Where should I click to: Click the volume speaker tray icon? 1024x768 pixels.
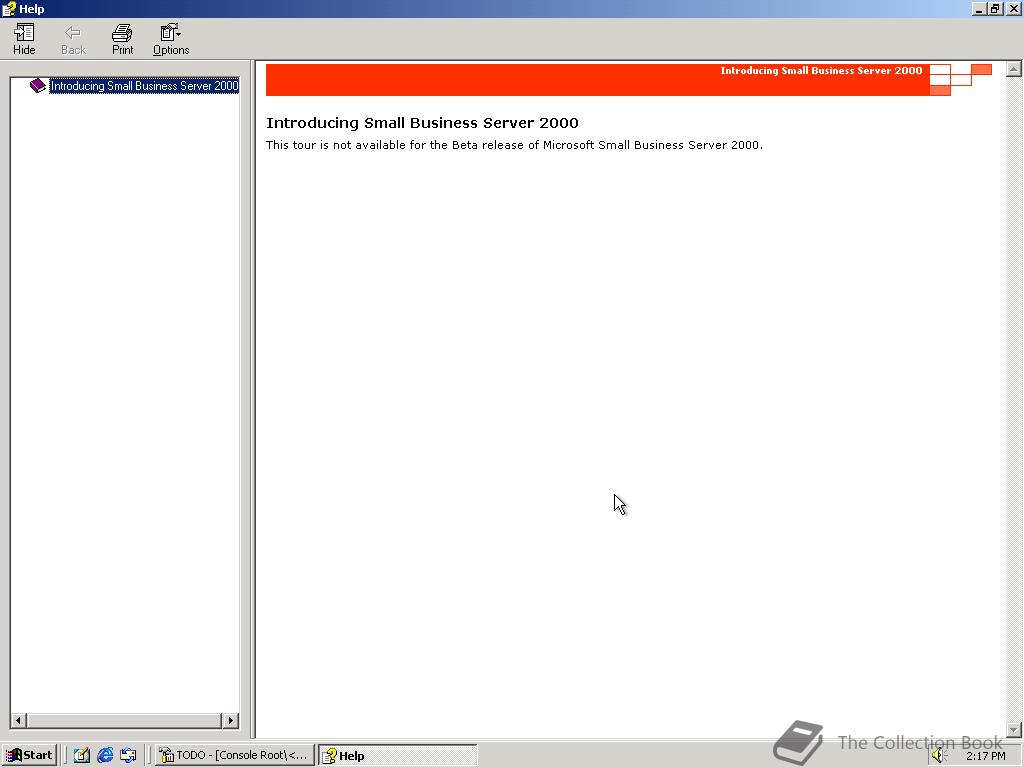[939, 756]
